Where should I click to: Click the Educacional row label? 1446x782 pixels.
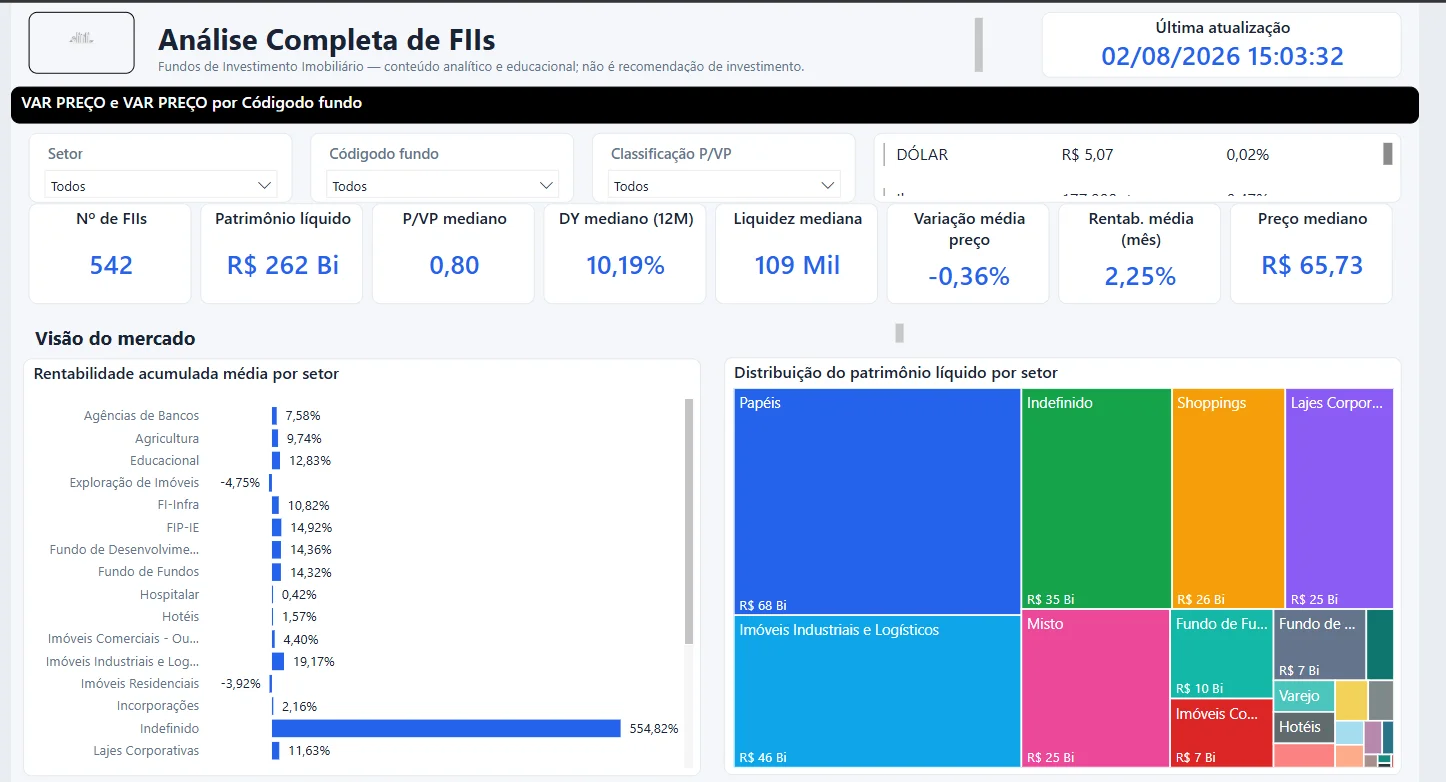165,461
